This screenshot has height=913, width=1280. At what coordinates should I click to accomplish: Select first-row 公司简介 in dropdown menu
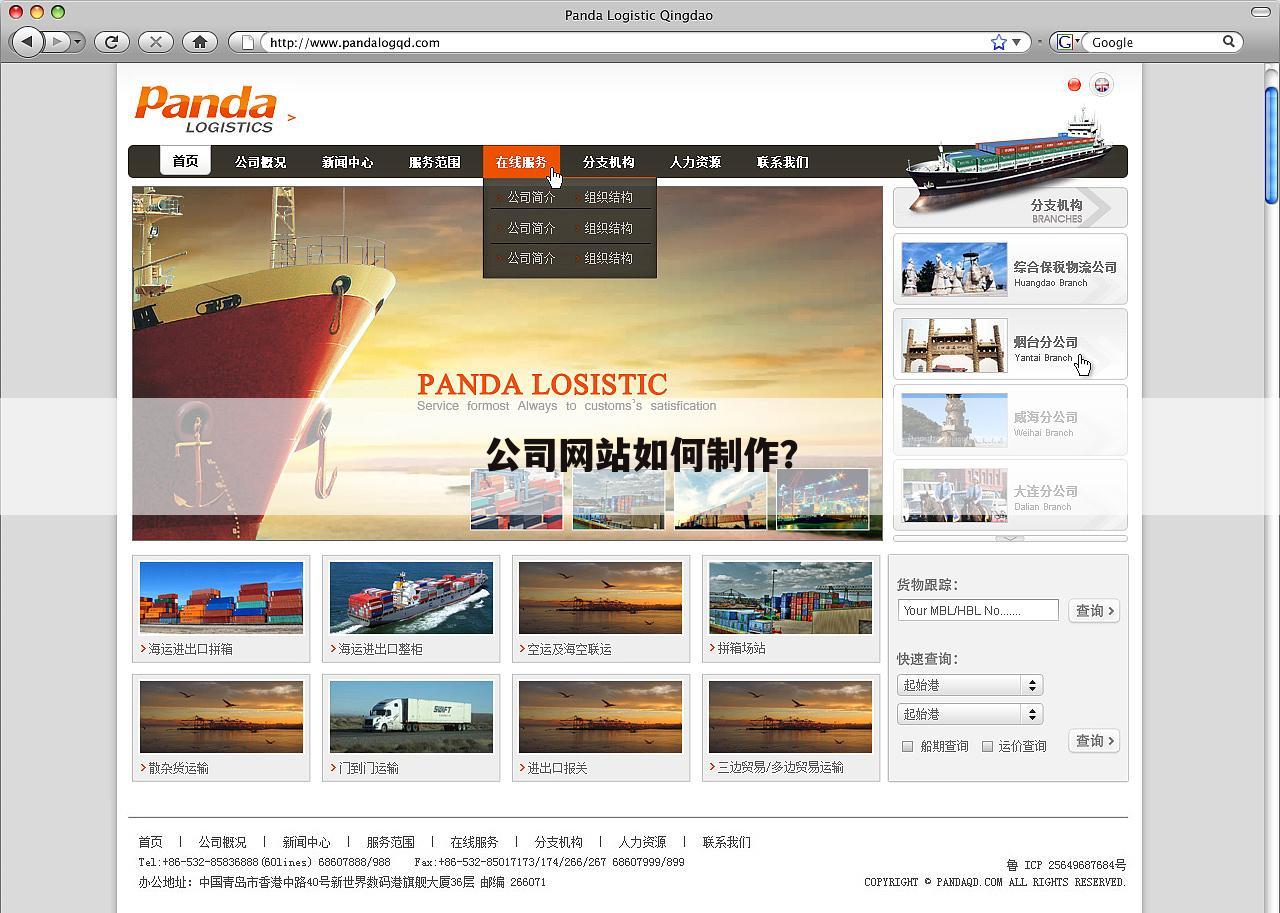click(x=531, y=197)
